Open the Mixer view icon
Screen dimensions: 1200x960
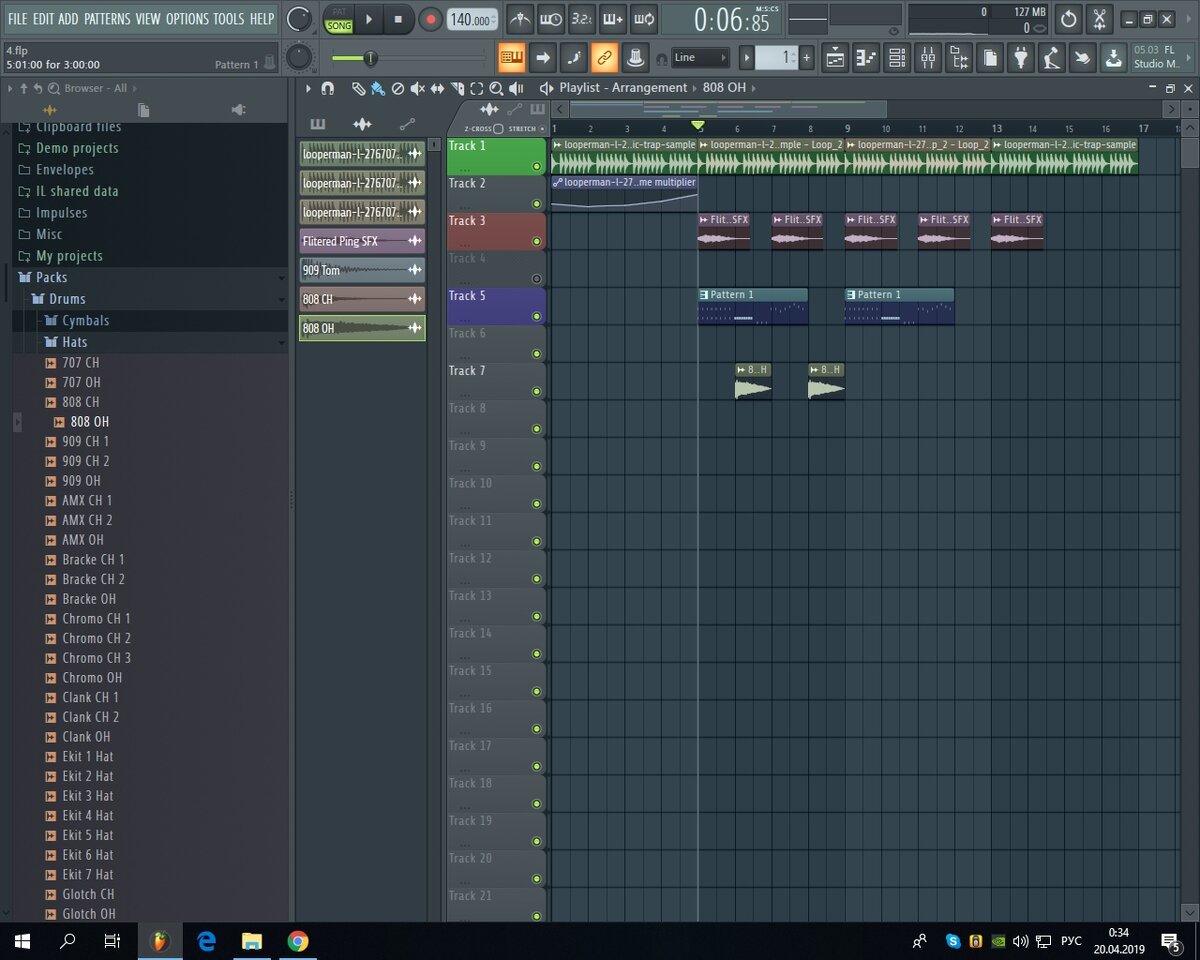pyautogui.click(x=928, y=58)
